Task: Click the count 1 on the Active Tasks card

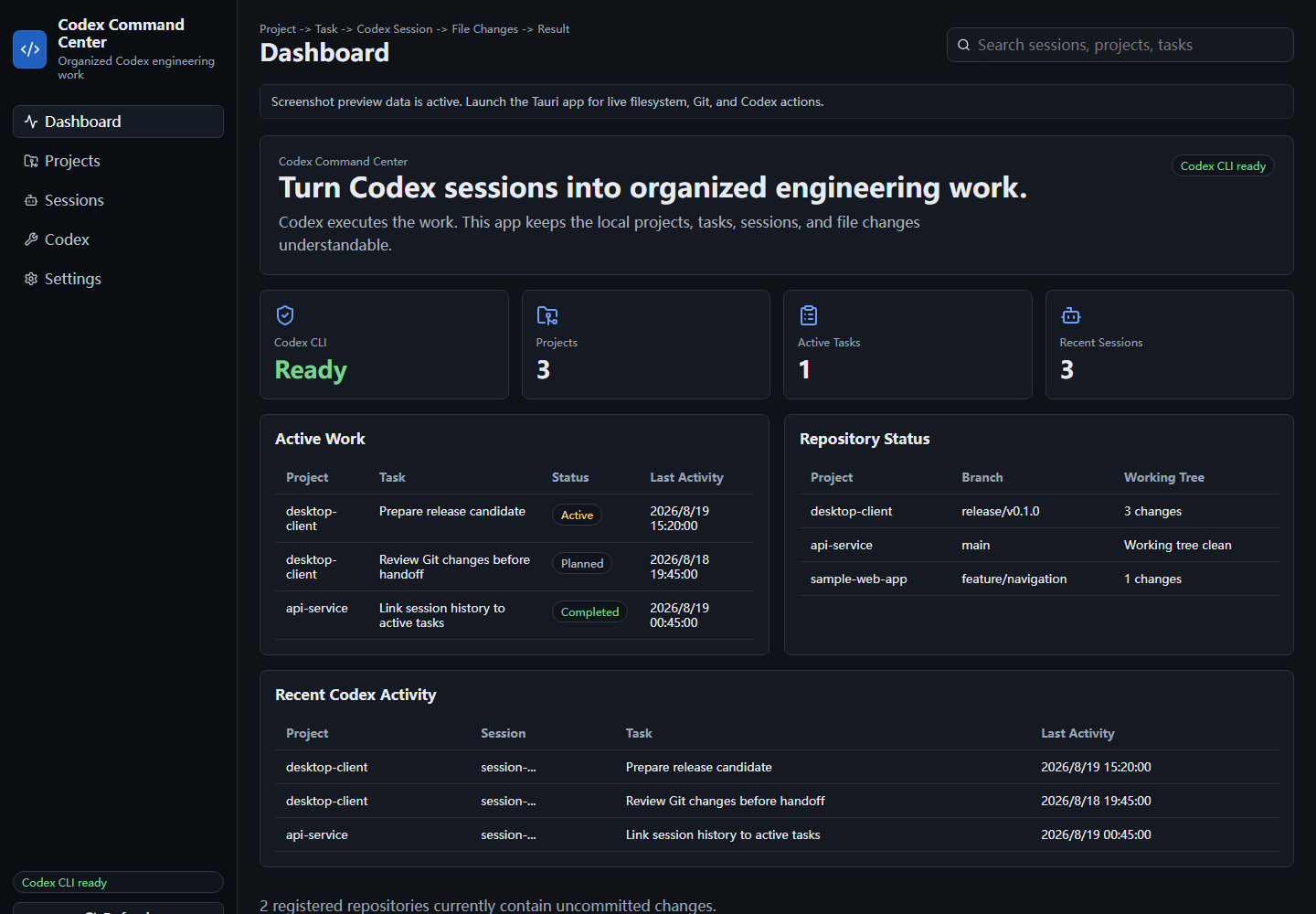Action: (x=804, y=369)
